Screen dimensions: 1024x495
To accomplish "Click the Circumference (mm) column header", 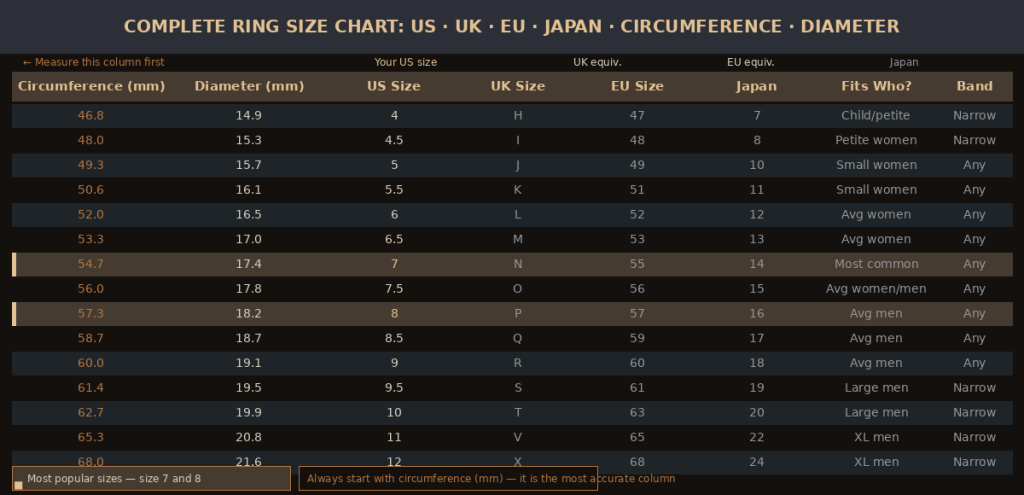I will click(91, 86).
